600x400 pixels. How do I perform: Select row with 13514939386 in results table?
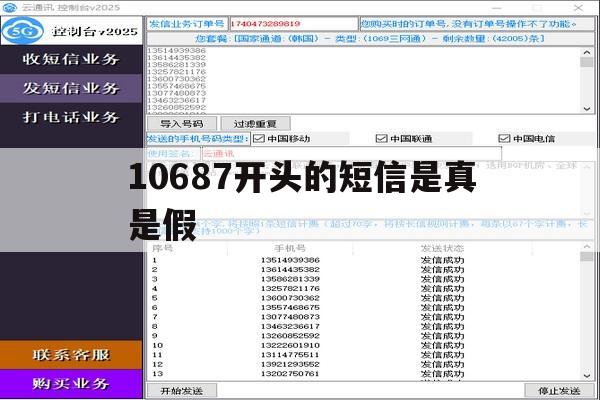point(364,260)
